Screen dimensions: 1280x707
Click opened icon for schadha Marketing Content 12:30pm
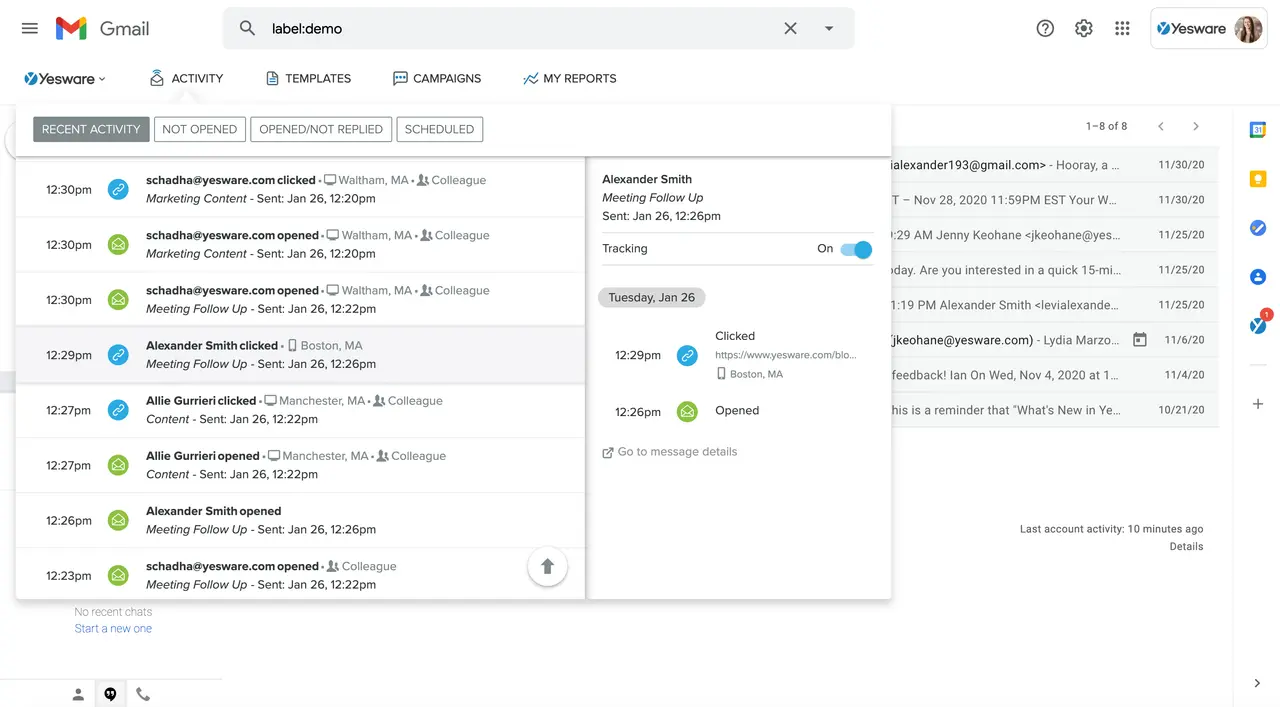tap(118, 244)
